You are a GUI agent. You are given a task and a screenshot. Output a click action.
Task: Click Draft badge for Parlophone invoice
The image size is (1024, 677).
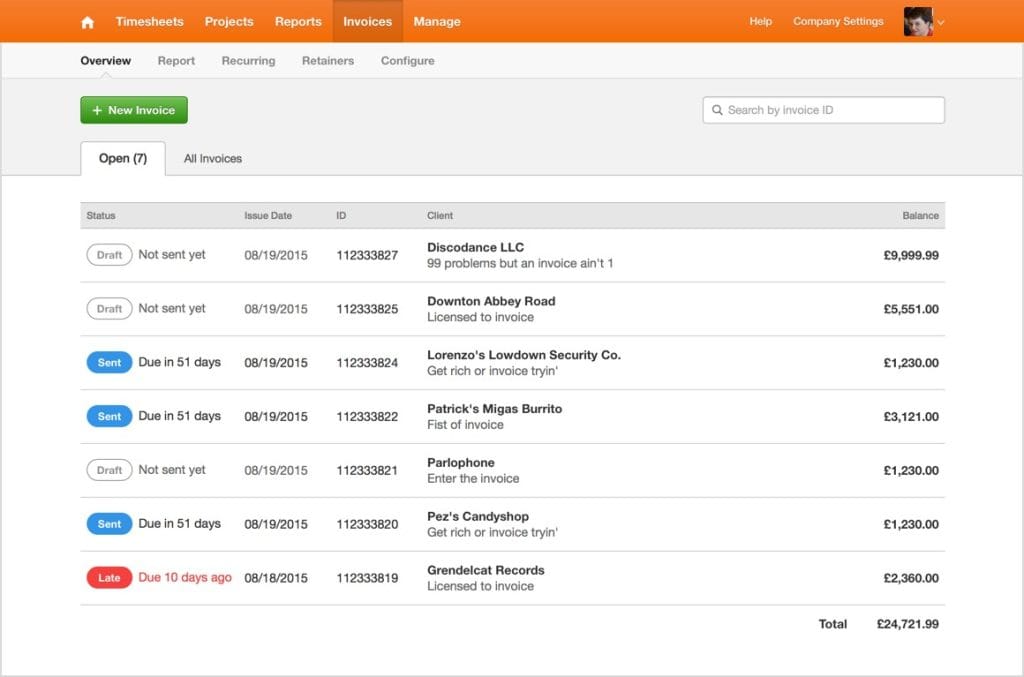[x=109, y=470]
